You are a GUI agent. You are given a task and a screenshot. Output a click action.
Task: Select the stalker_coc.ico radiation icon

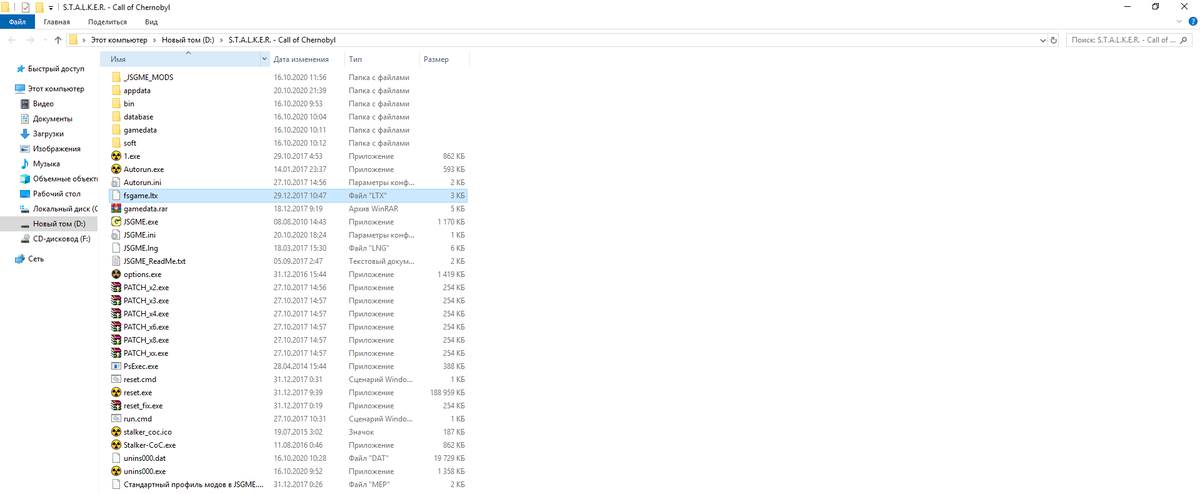(x=116, y=432)
